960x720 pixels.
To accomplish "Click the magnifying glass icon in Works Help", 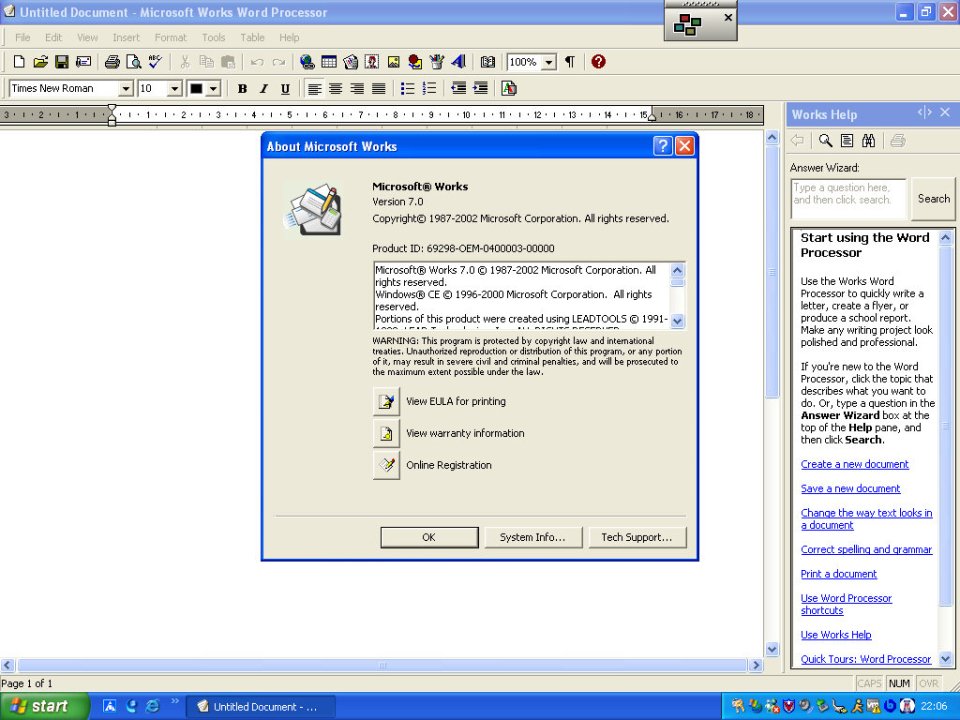I will 826,141.
